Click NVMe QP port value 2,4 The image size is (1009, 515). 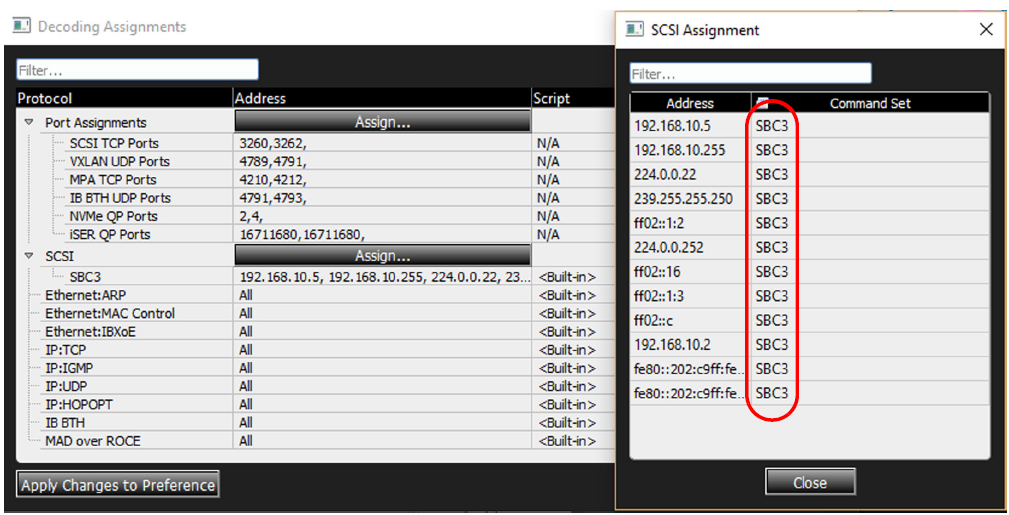pyautogui.click(x=250, y=216)
